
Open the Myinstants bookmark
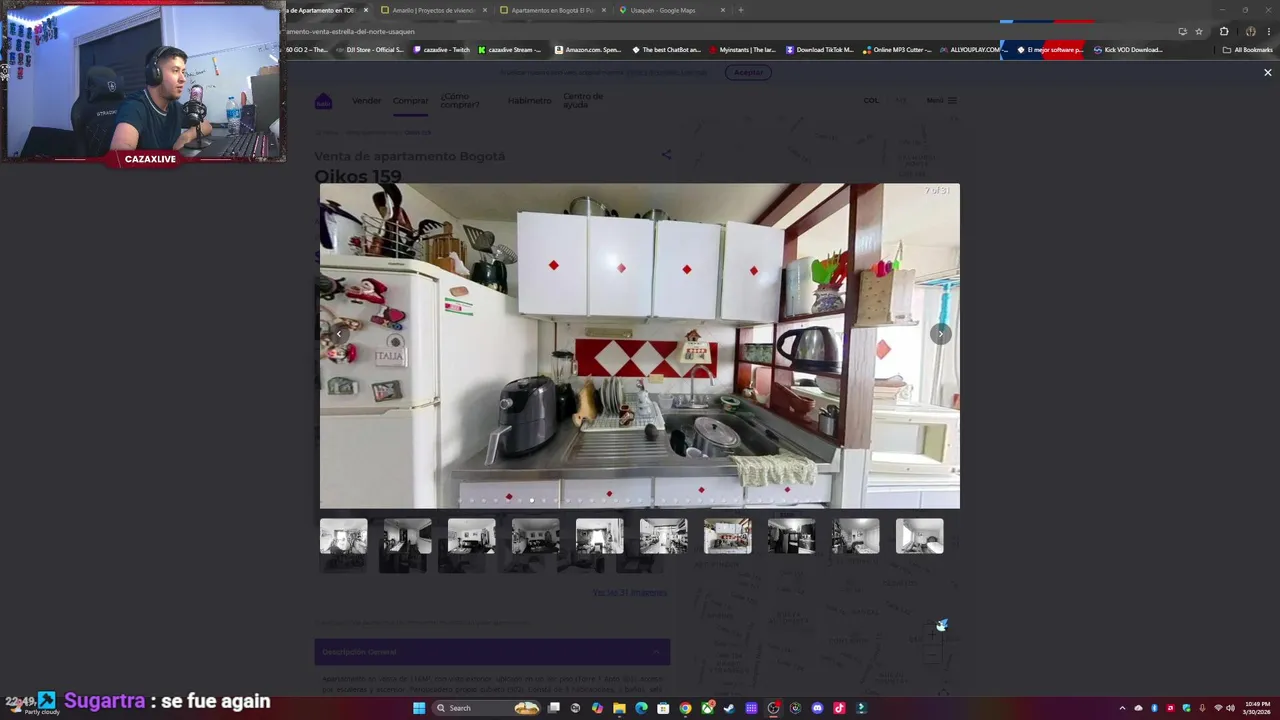pyautogui.click(x=743, y=50)
